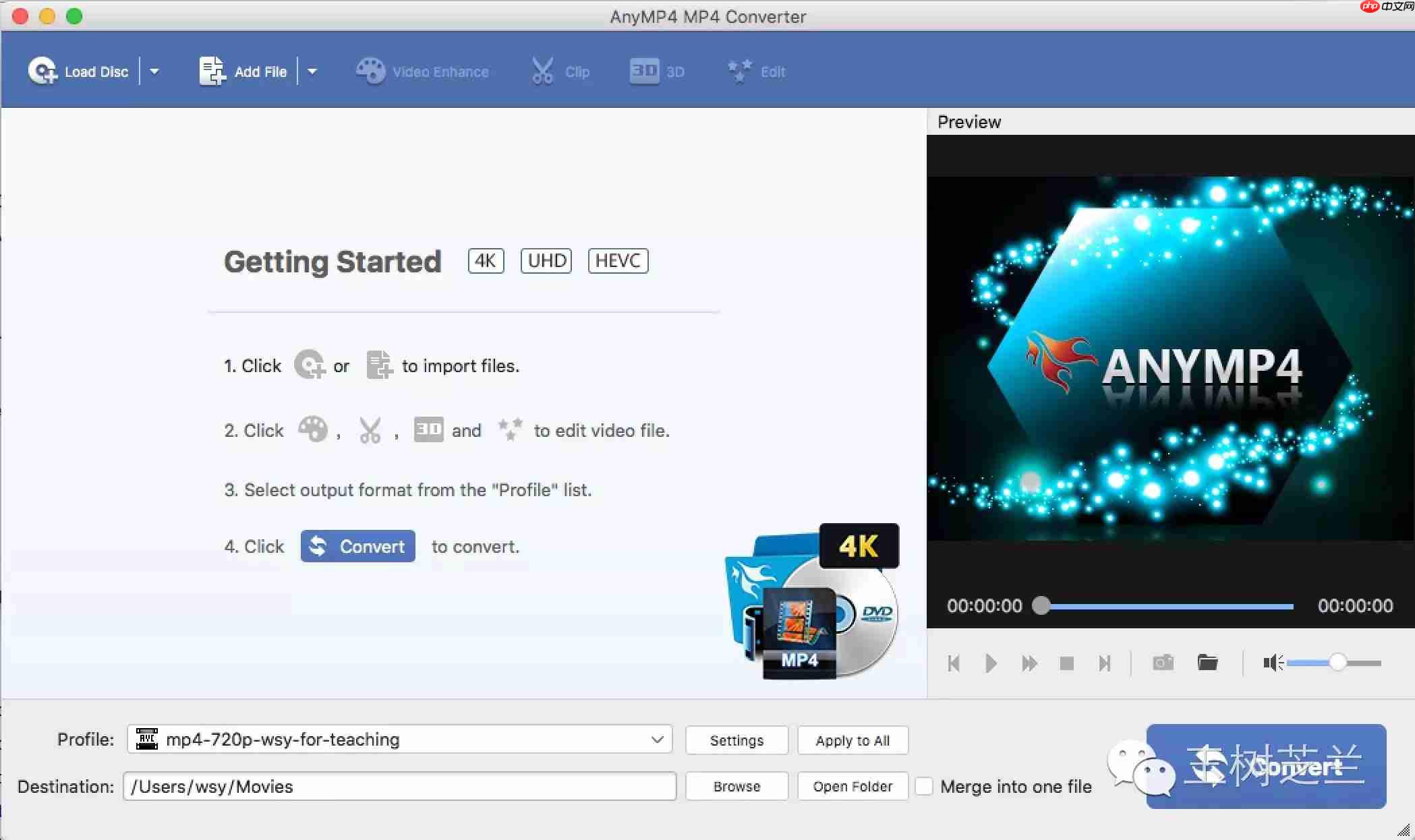The height and width of the screenshot is (840, 1415).
Task: Enable Merge into one file checkbox
Action: [924, 786]
